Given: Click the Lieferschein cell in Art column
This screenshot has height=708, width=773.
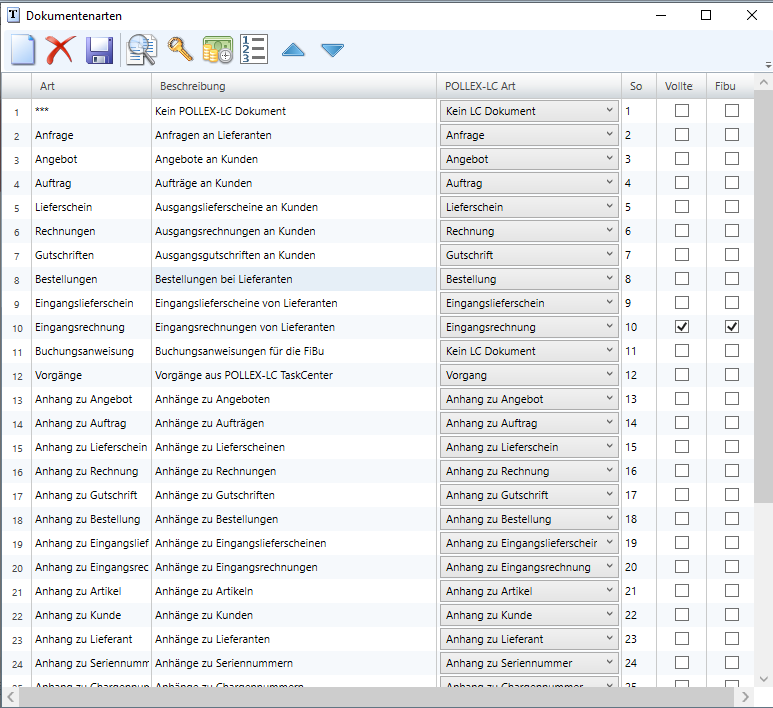Looking at the screenshot, I should pyautogui.click(x=90, y=207).
